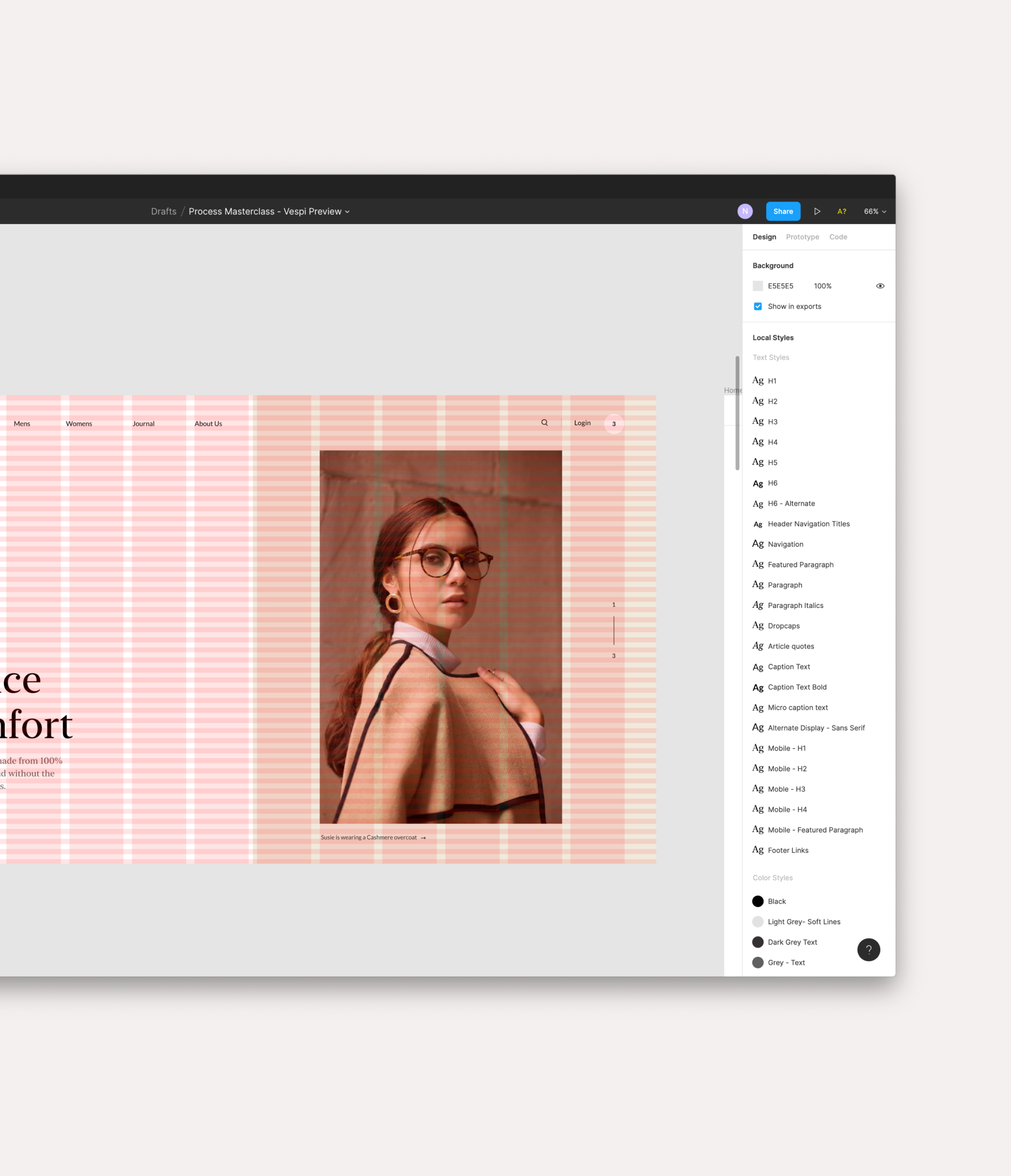This screenshot has height=1176, width=1011.
Task: Select Caption Text style
Action: coord(818,667)
